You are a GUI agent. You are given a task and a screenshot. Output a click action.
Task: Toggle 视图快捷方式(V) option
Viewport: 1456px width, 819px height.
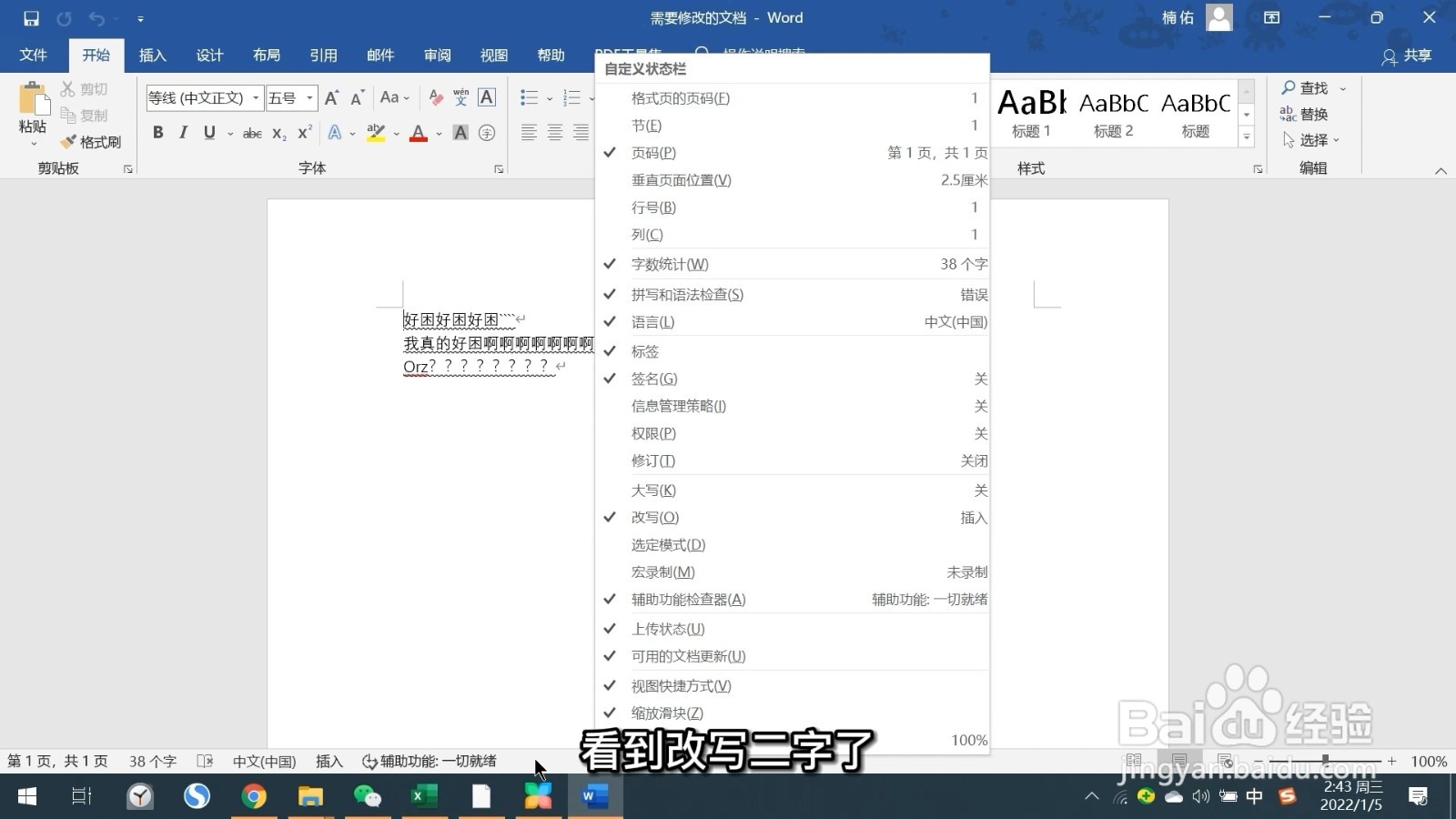coord(793,685)
